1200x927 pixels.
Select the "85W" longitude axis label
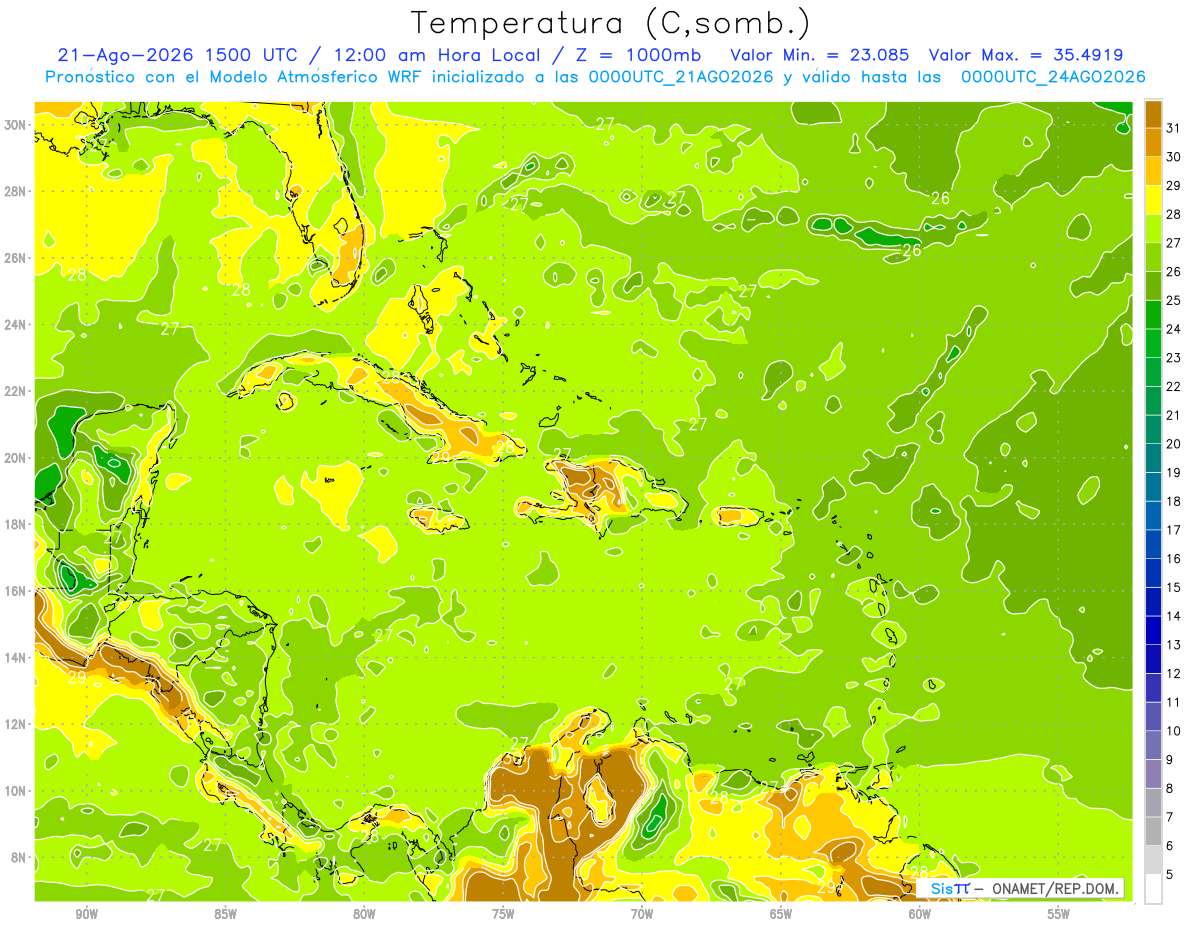click(x=225, y=914)
